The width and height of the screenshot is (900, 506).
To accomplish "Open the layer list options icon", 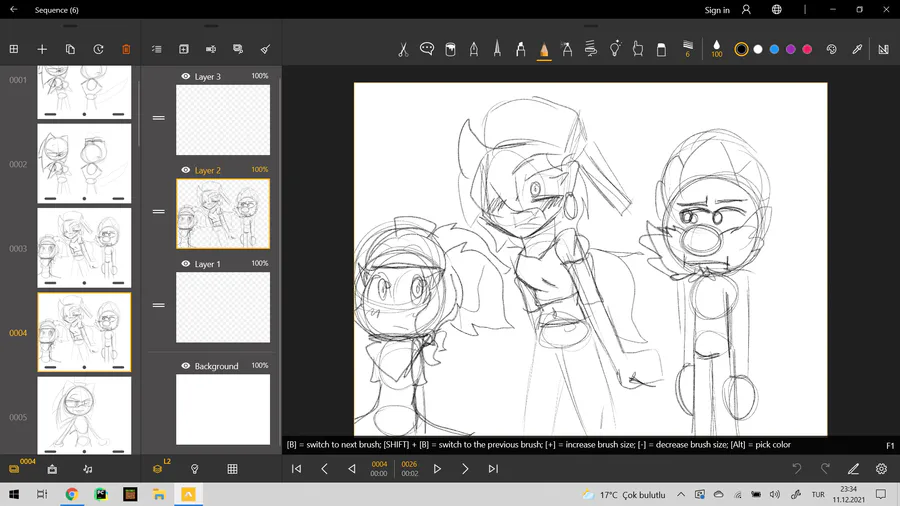I will (x=157, y=49).
